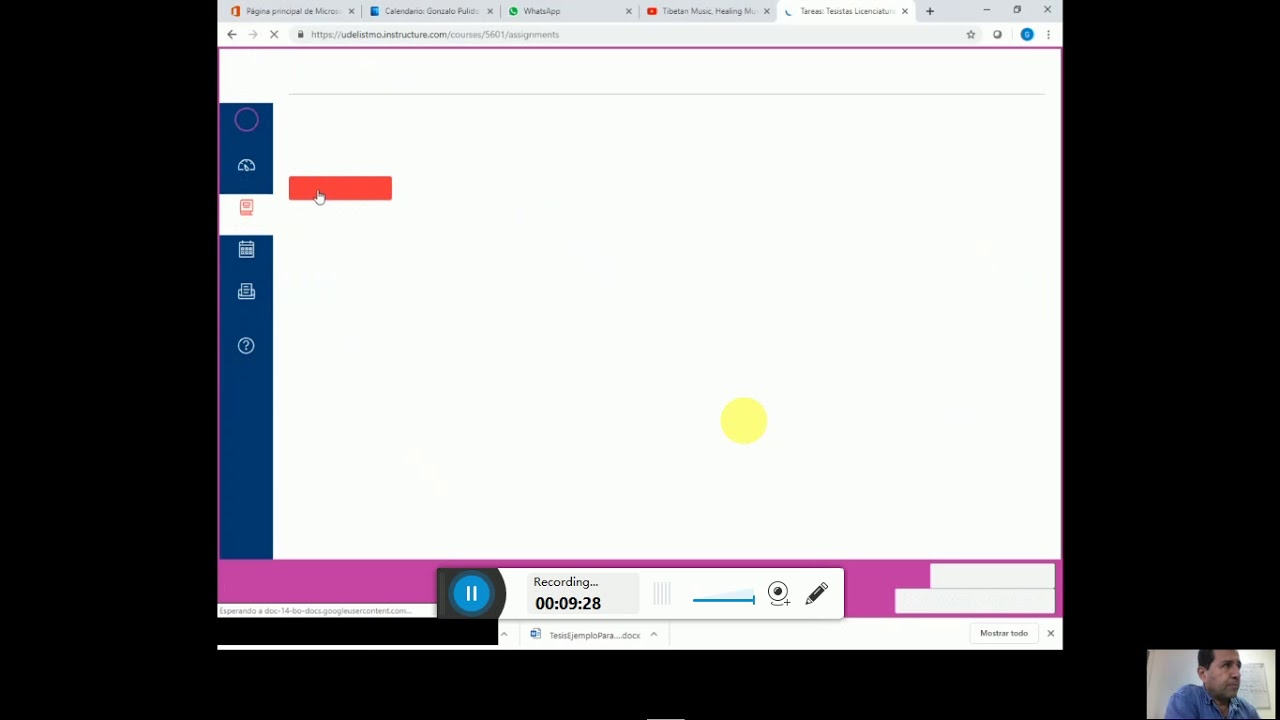Screen dimensions: 1280x720
Task: Expand options for TesisEjemploPara docx download
Action: coord(653,634)
